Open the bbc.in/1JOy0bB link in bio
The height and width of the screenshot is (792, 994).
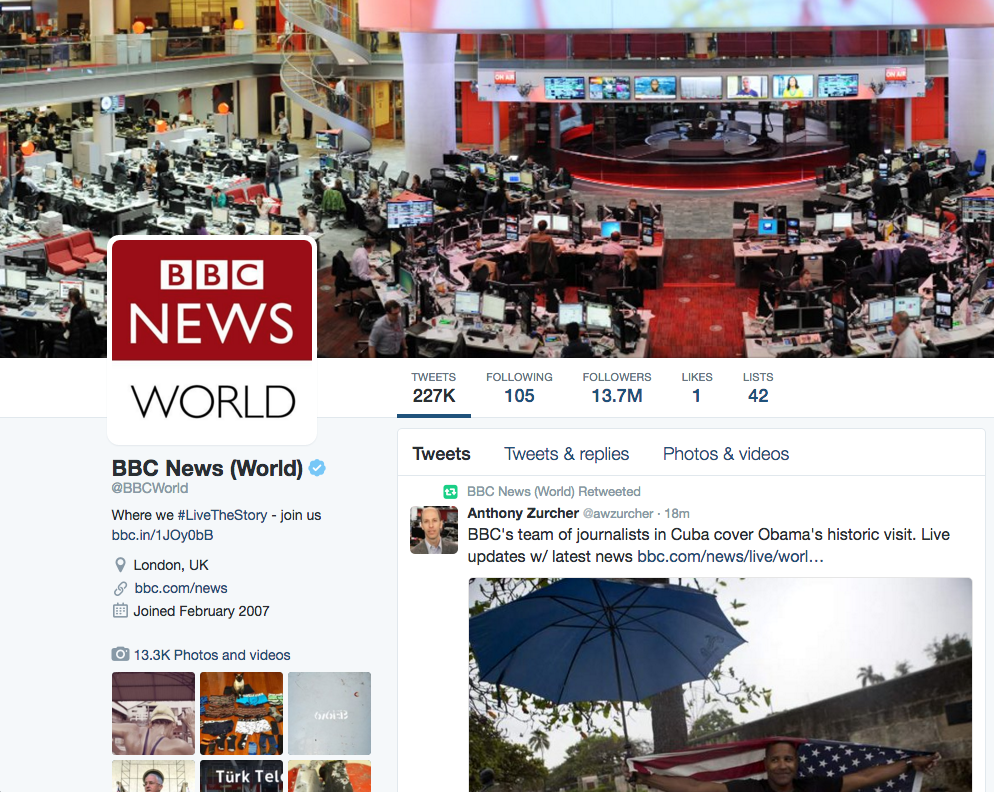162,535
